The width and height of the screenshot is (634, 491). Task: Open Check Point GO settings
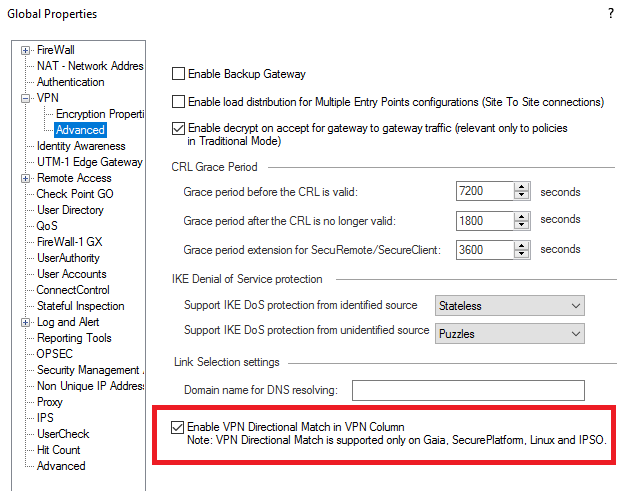click(x=75, y=194)
